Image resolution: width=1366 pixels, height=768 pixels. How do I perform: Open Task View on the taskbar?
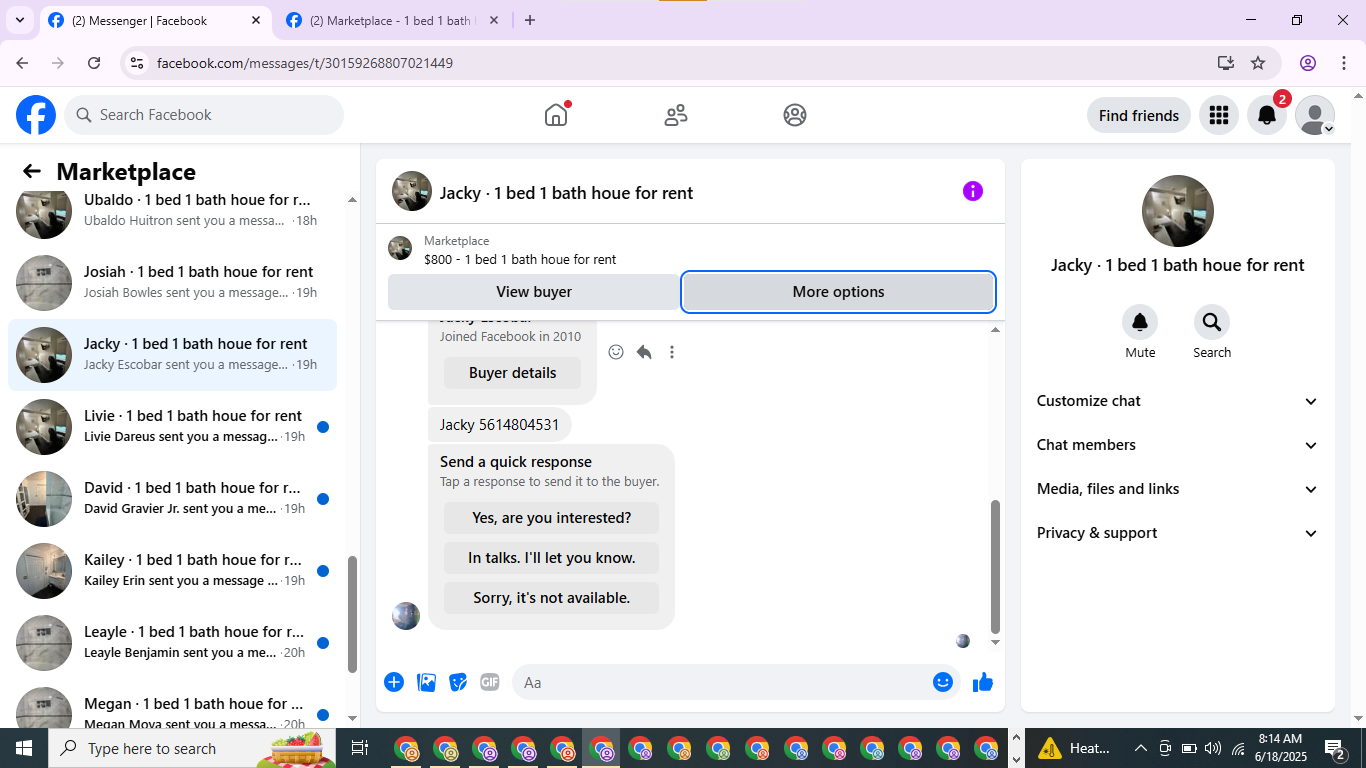point(360,748)
